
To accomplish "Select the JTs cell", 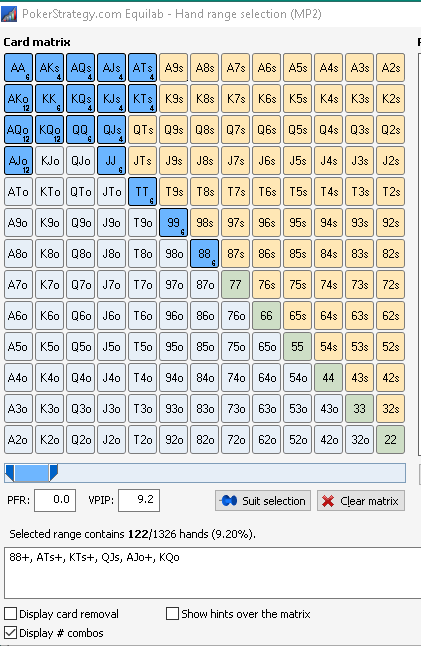I will pos(143,161).
